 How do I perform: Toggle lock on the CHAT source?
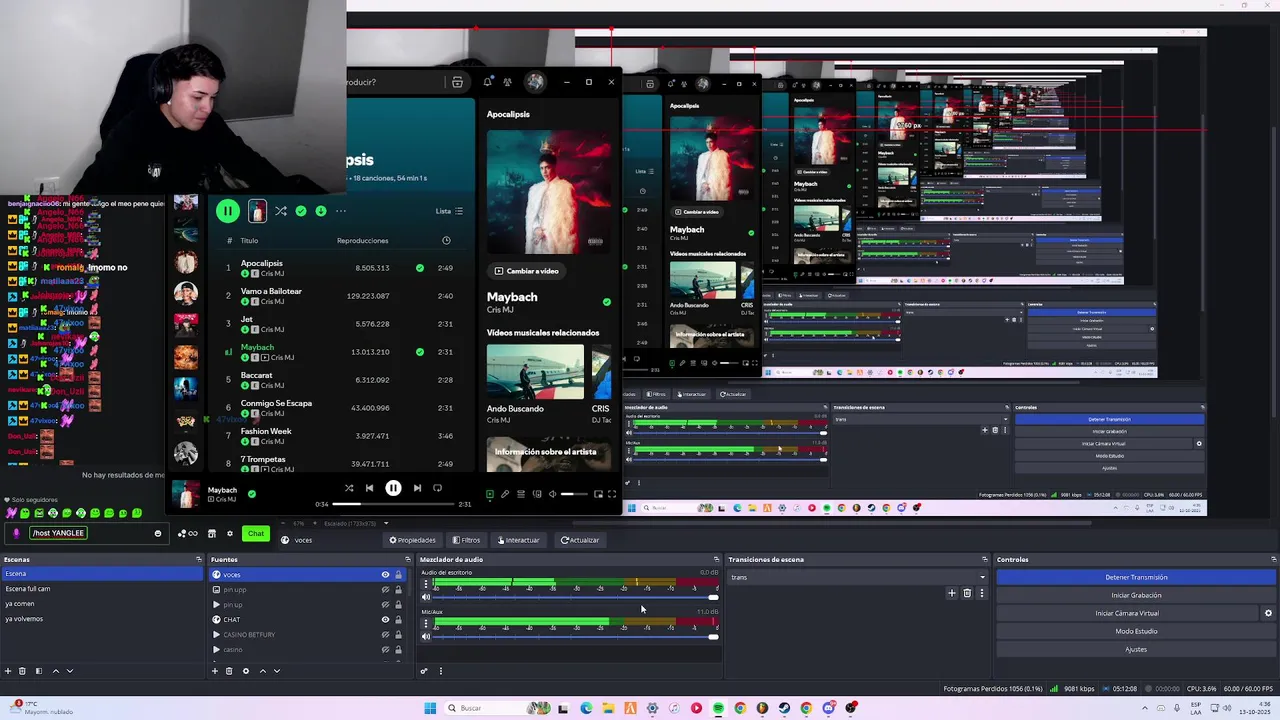(398, 620)
